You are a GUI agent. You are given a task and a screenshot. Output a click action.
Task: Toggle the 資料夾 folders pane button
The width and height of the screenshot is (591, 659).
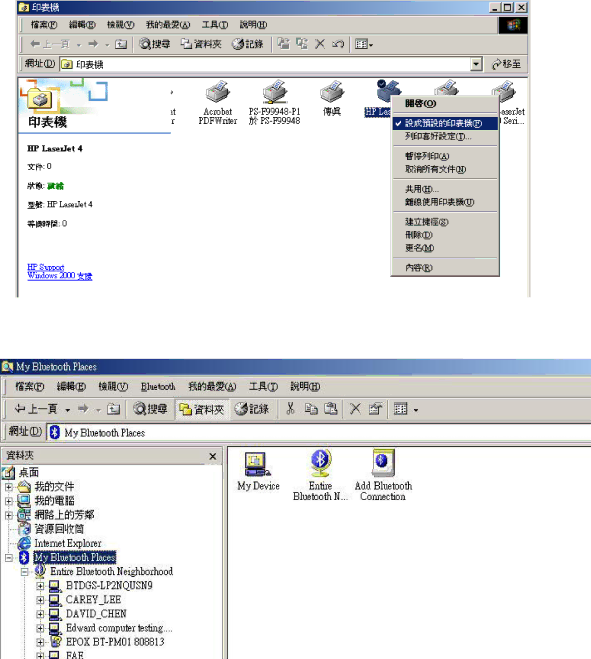[202, 409]
